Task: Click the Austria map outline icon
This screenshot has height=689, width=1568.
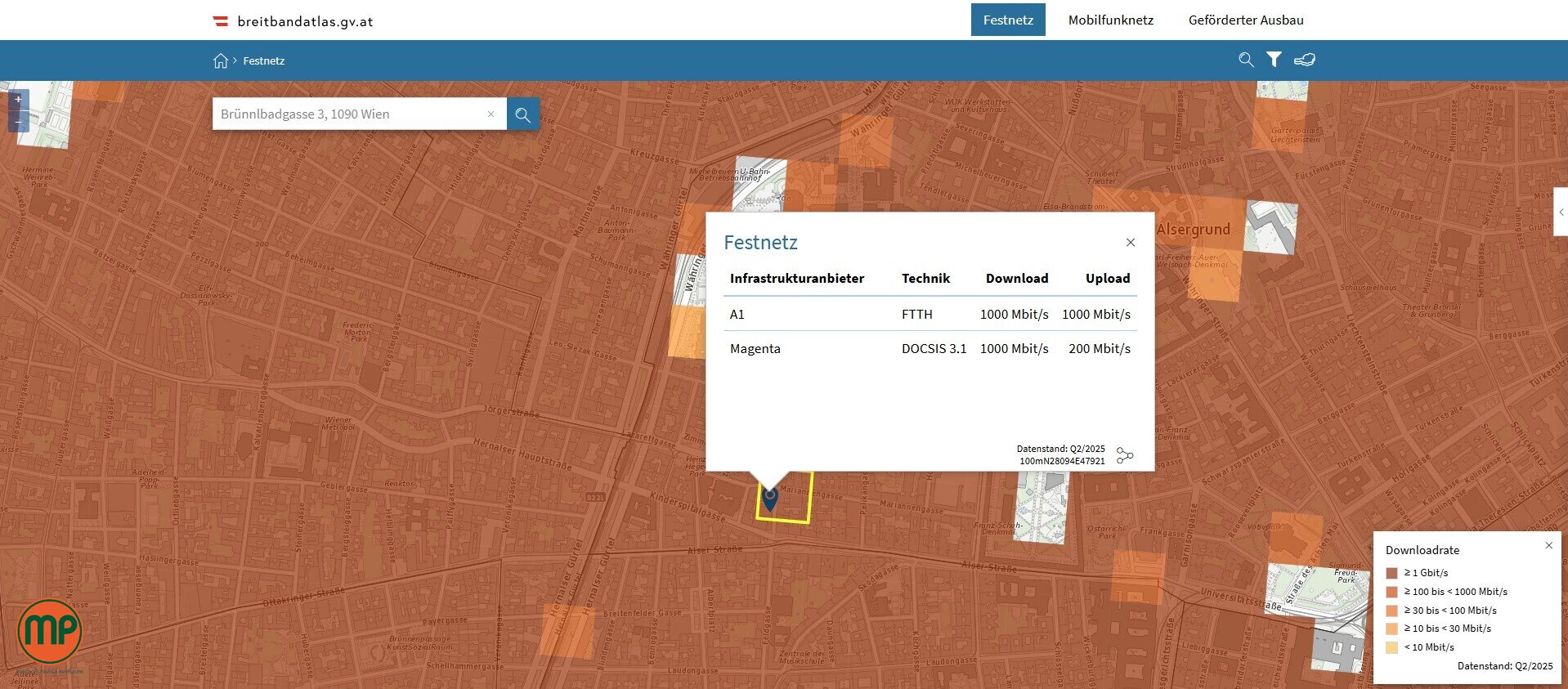Action: point(1305,60)
